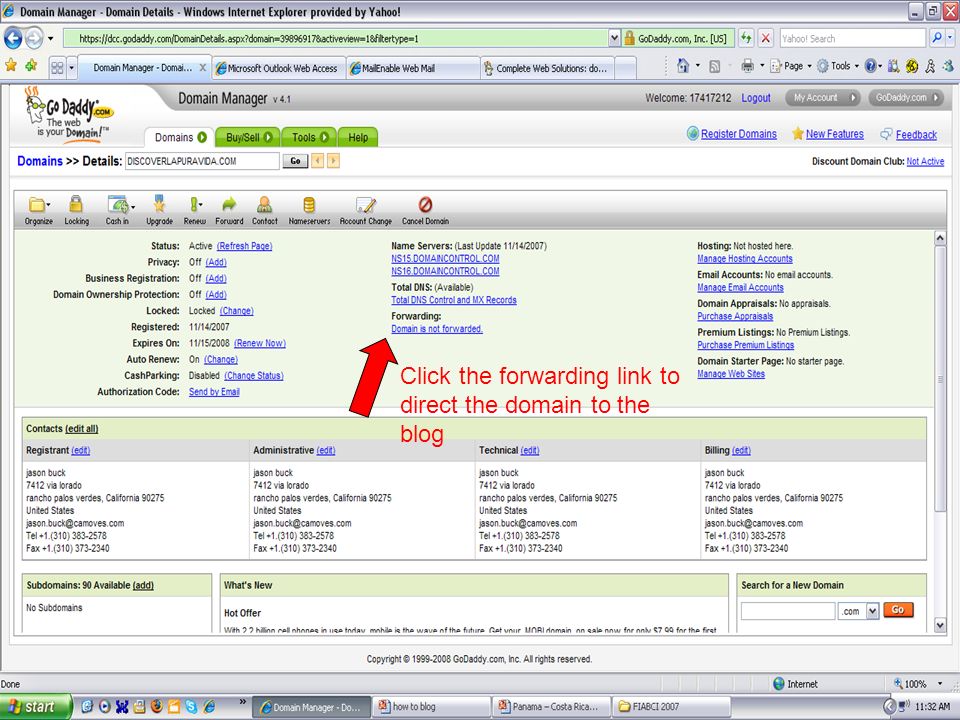Image resolution: width=960 pixels, height=720 pixels.
Task: Stop loading with the red X icon
Action: point(765,38)
